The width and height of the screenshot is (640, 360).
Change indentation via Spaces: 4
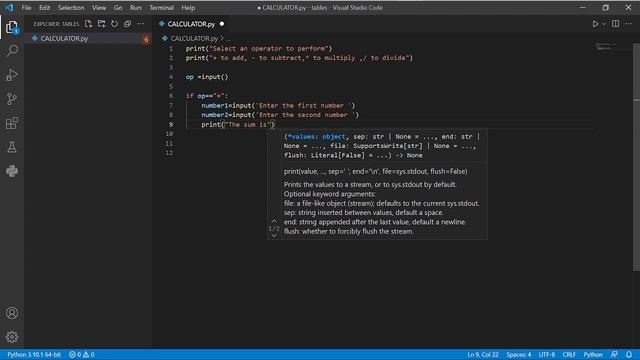coord(519,354)
